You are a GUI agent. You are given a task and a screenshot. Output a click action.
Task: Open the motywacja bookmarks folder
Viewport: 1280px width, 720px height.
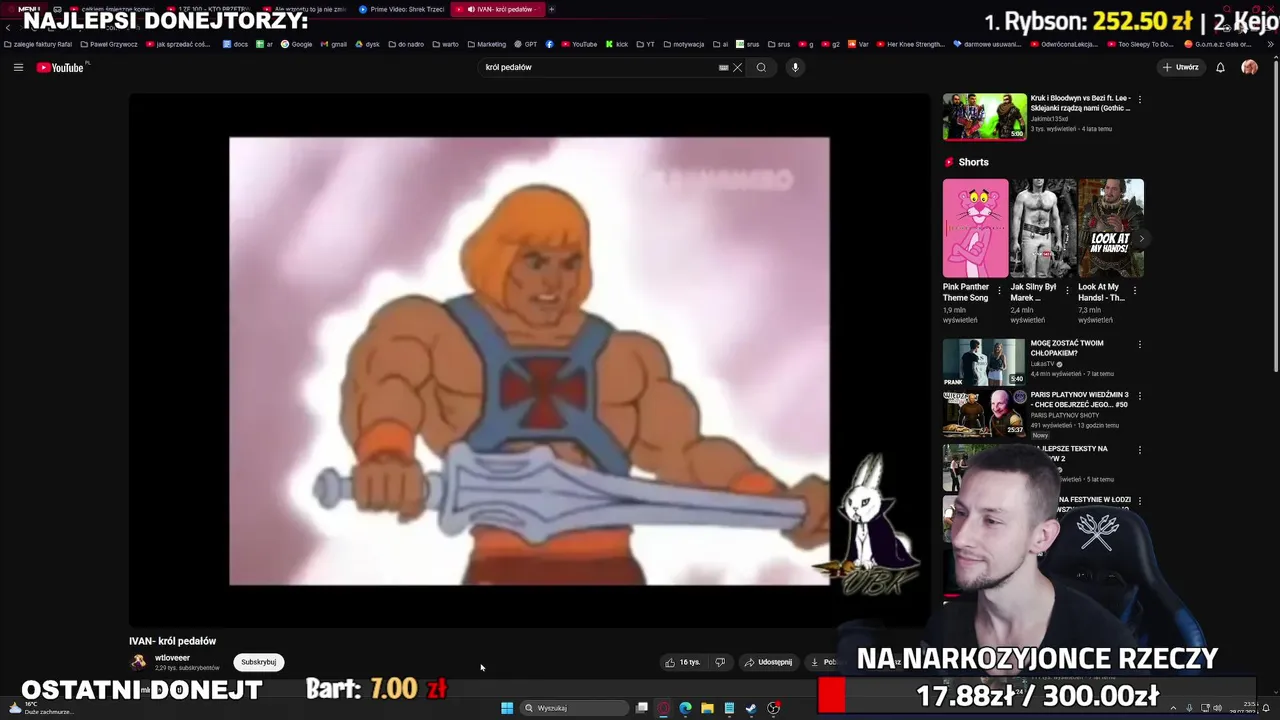[682, 44]
